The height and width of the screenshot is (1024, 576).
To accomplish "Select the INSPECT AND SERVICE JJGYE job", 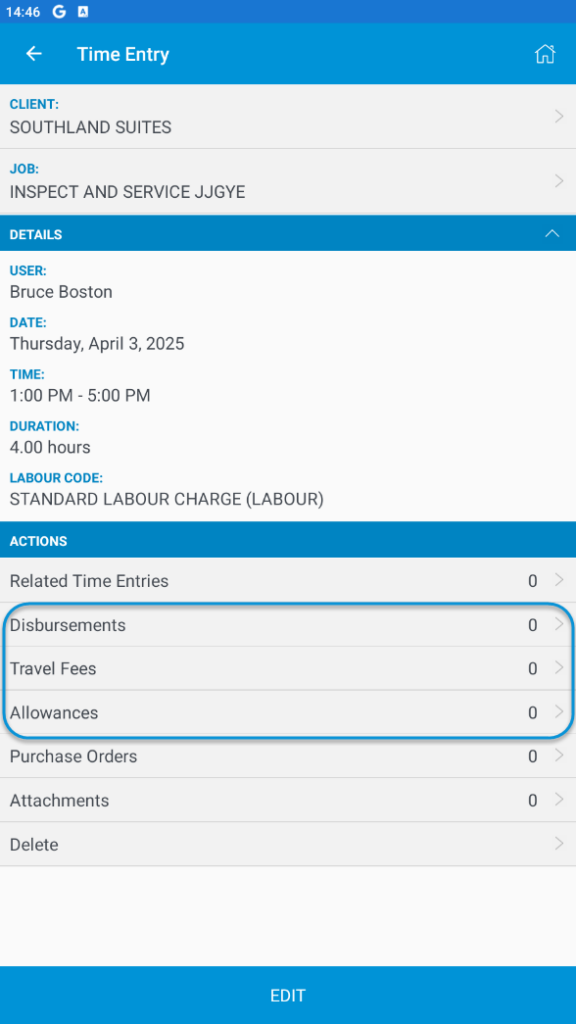I will click(288, 181).
